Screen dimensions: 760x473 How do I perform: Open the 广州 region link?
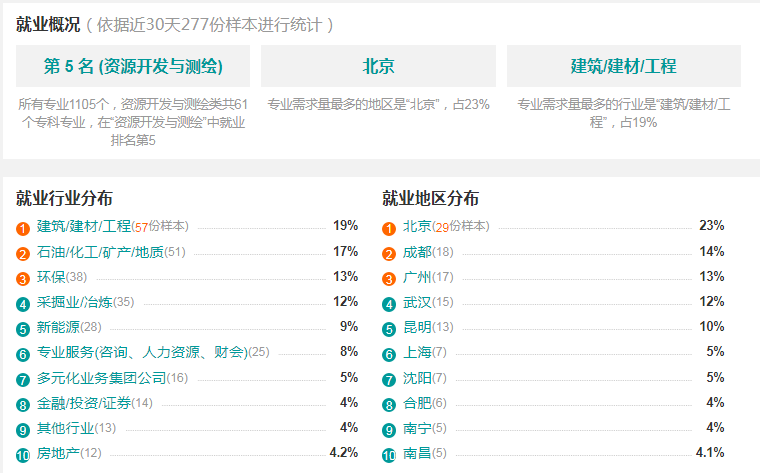[417, 277]
